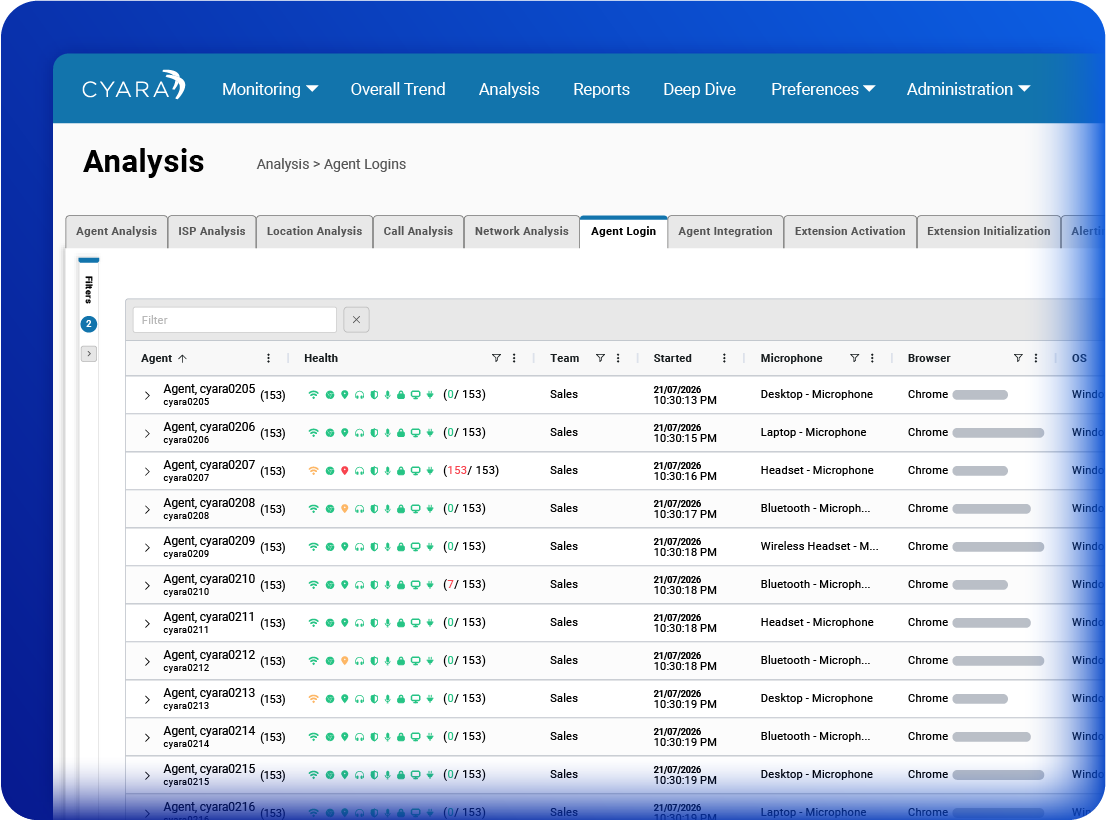Switch to the Extension Activation tab
Image resolution: width=1107 pixels, height=821 pixels.
(850, 232)
